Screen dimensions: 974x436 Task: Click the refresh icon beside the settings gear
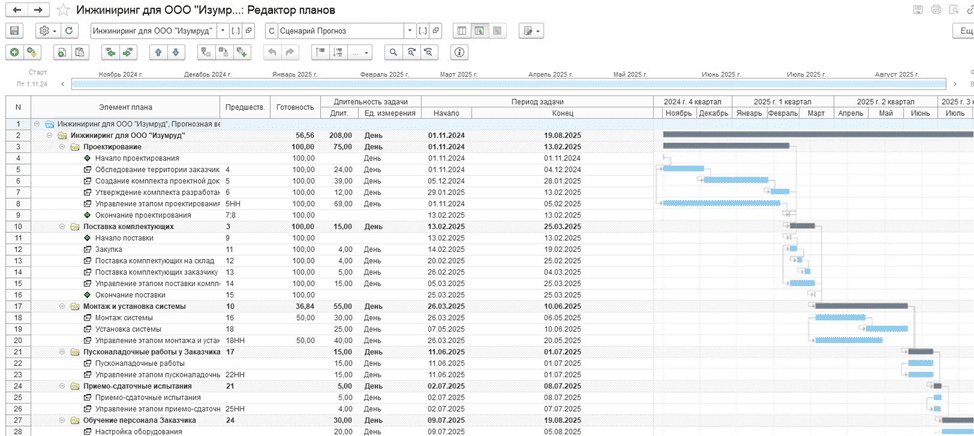pyautogui.click(x=69, y=31)
